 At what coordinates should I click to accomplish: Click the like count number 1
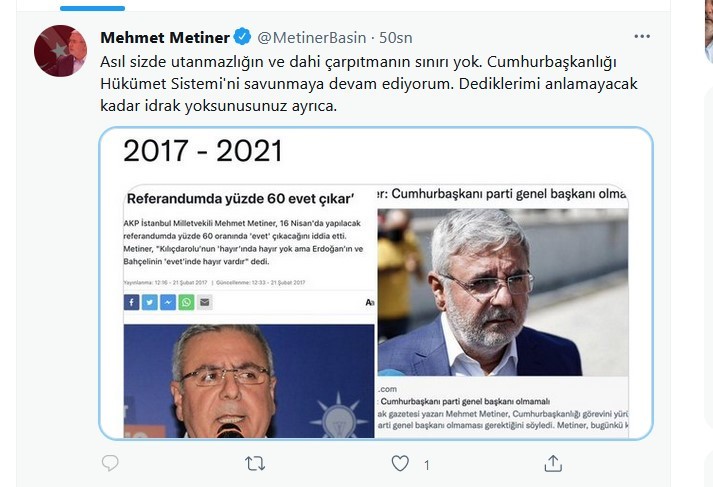427,465
